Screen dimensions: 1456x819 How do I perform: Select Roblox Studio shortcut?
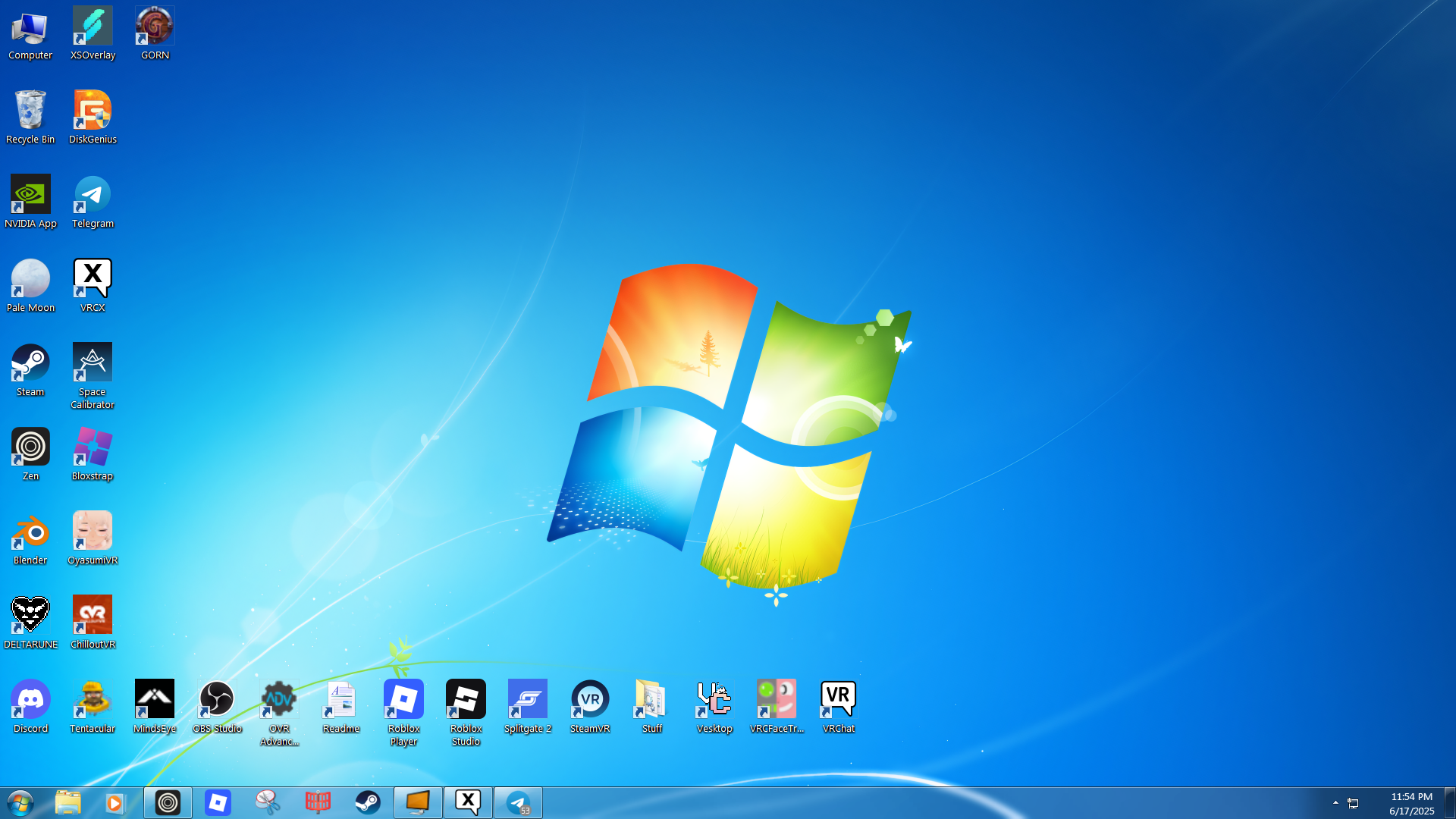(x=466, y=714)
